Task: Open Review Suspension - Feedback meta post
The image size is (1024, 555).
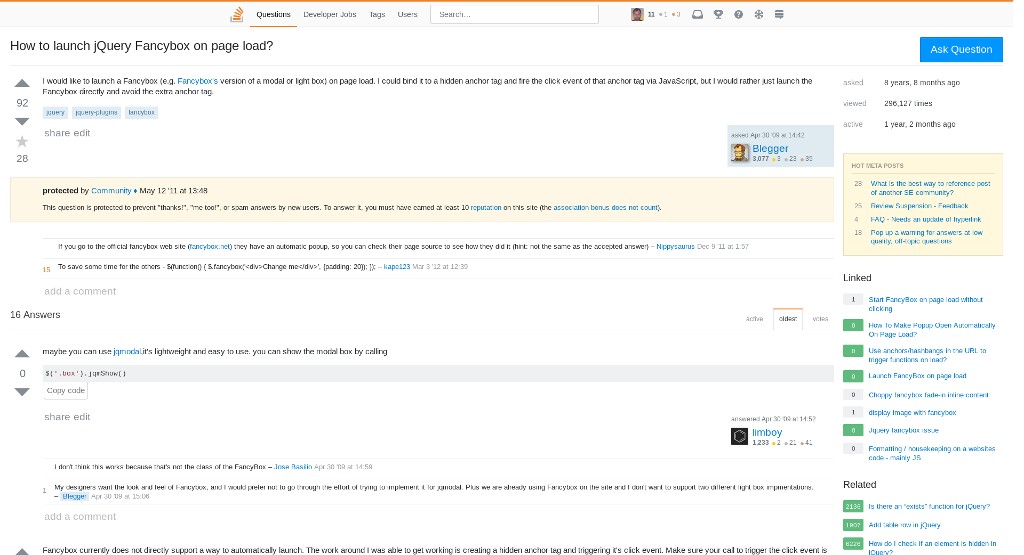Action: pos(919,206)
